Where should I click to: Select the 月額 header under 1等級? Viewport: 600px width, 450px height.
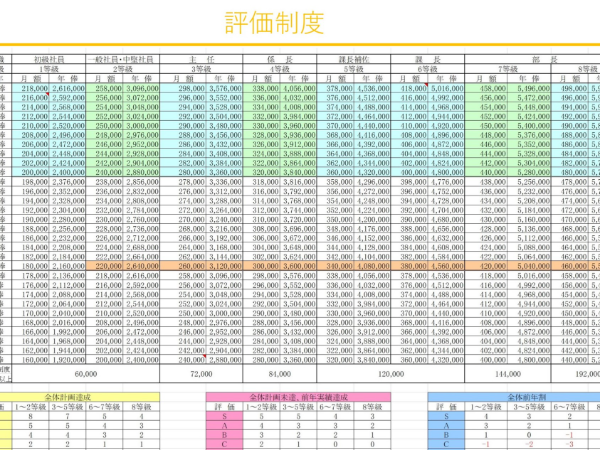coord(30,78)
